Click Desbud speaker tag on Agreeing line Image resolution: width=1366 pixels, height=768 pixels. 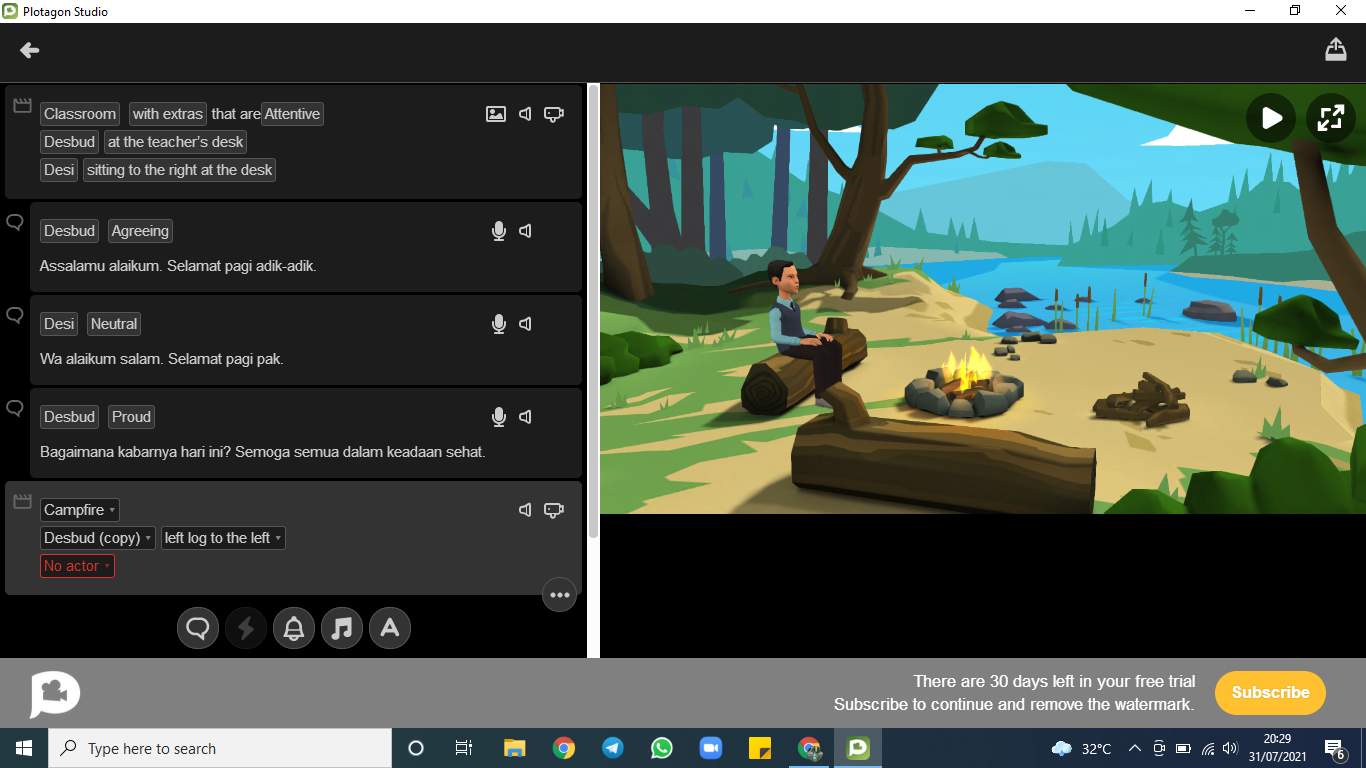coord(69,231)
